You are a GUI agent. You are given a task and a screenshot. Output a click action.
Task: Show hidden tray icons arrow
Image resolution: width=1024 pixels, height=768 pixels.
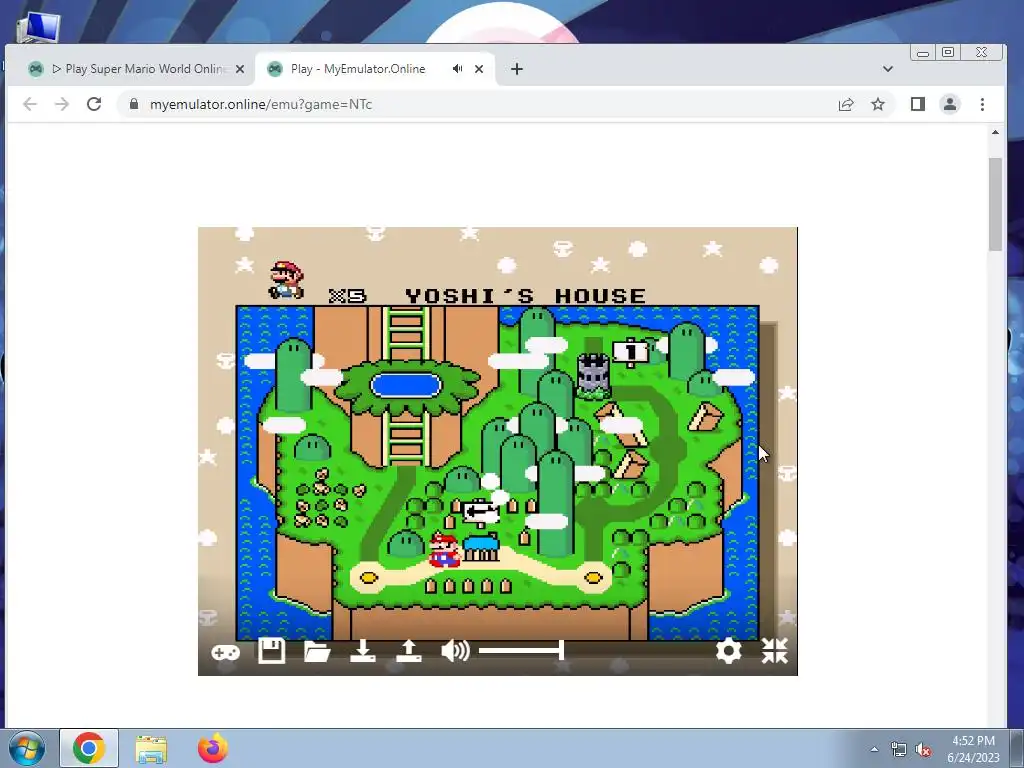click(874, 749)
